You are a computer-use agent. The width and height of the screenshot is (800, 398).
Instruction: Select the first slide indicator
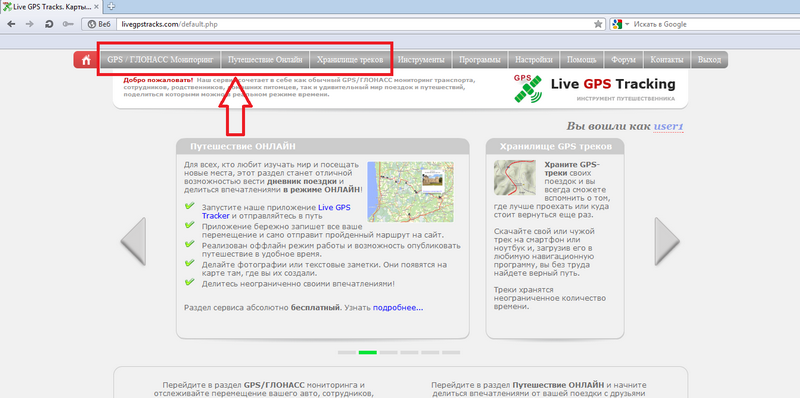[x=346, y=352]
